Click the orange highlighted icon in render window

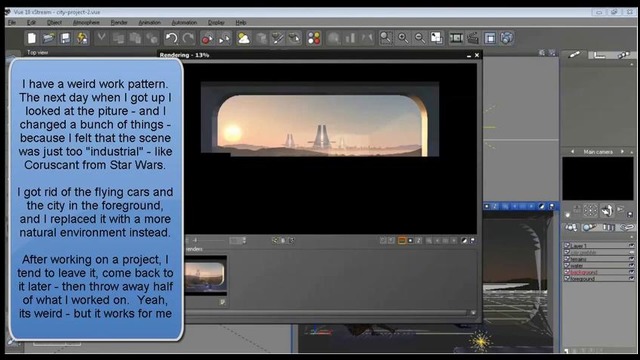pos(402,240)
